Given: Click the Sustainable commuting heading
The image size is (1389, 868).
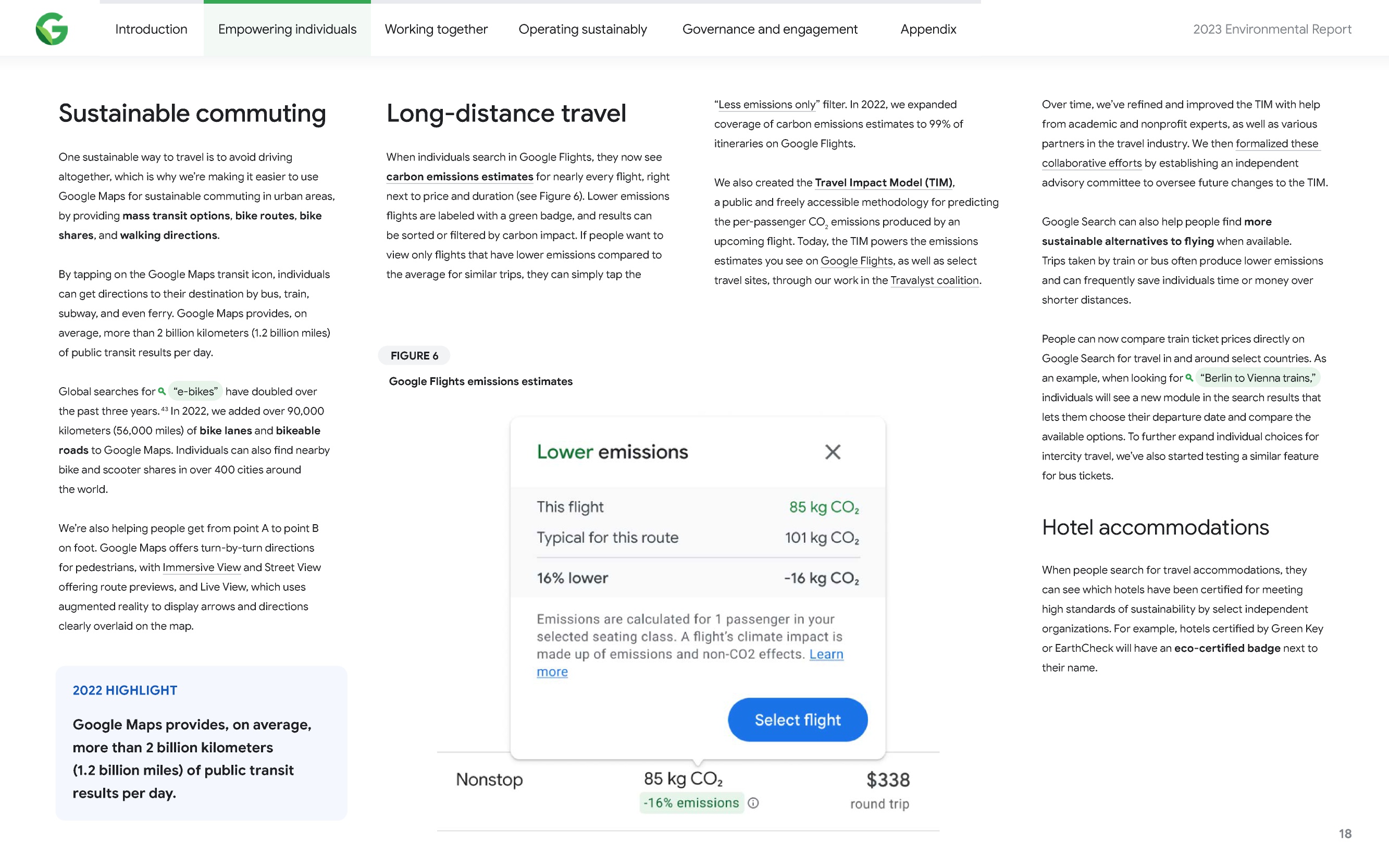Looking at the screenshot, I should [192, 113].
